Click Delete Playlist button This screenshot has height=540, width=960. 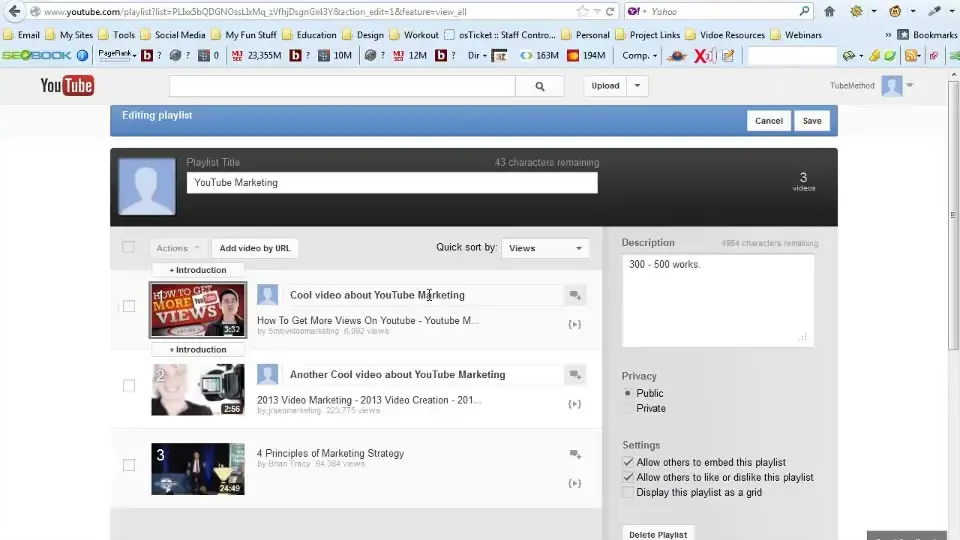point(658,534)
